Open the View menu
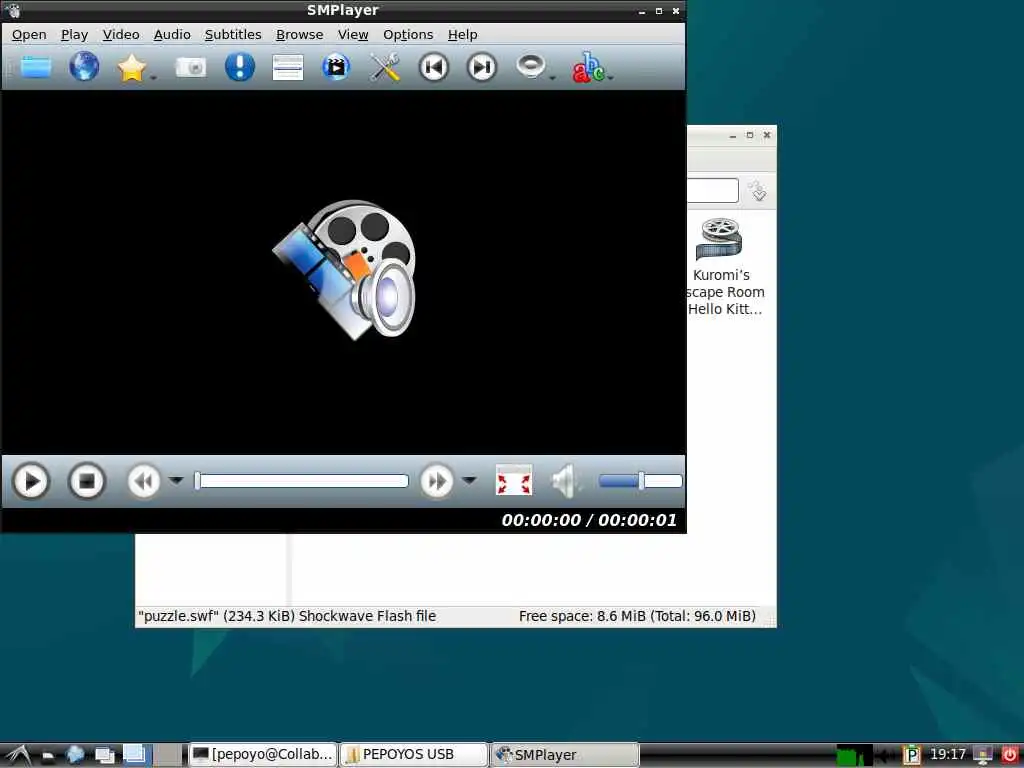 click(353, 35)
